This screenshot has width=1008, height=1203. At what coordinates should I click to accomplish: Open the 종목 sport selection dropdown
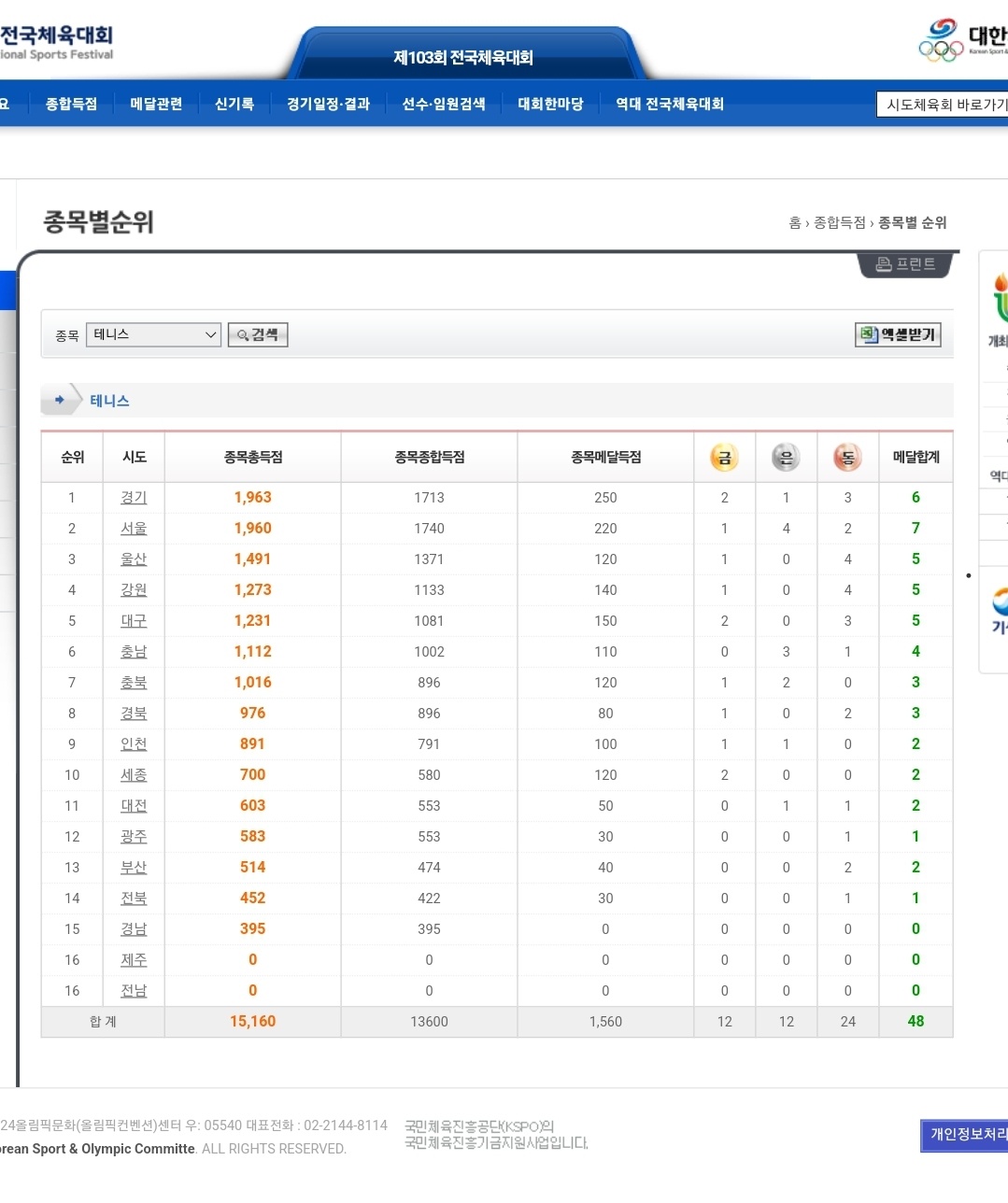[x=153, y=334]
